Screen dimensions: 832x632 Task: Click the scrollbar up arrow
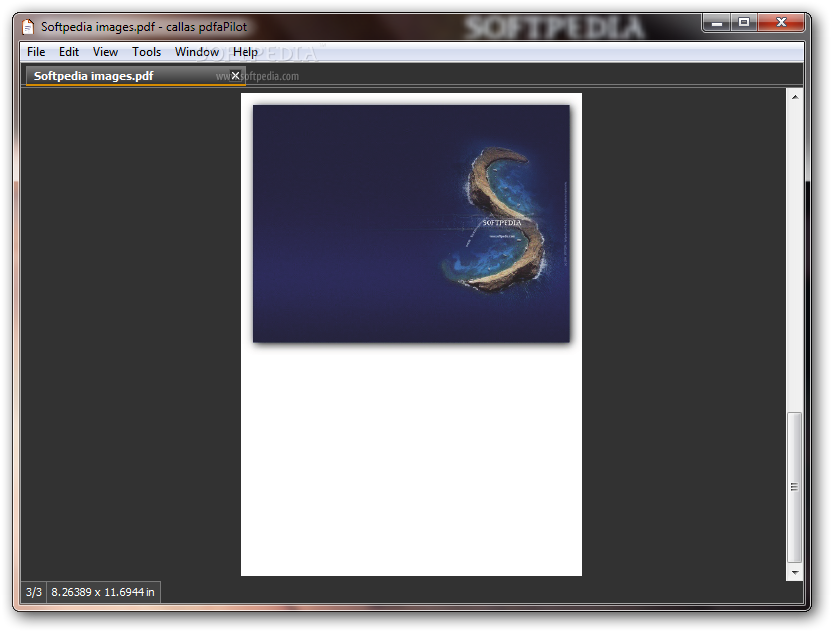794,97
